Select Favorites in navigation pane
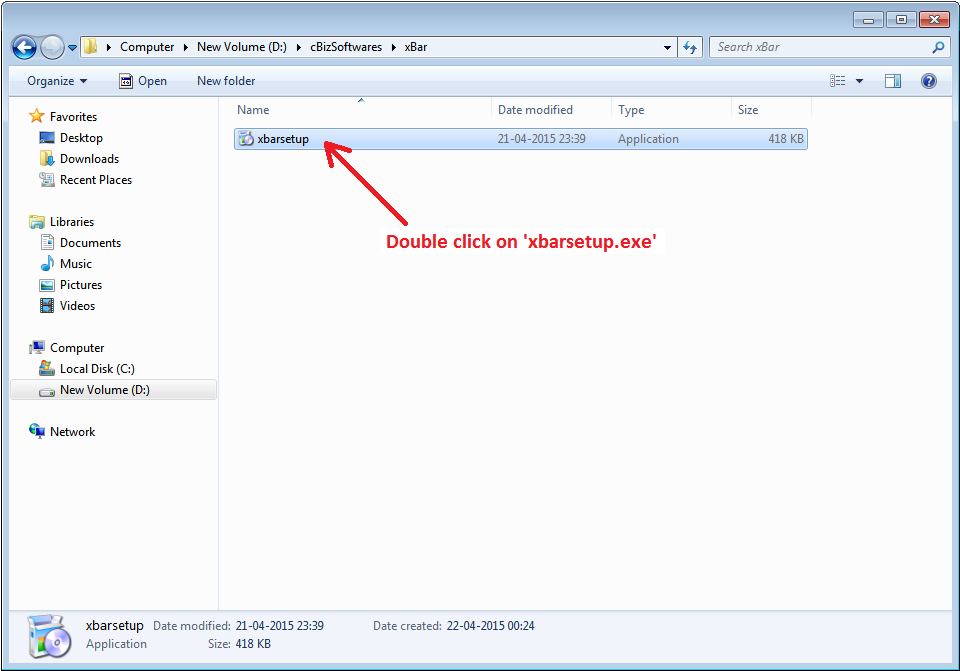Viewport: 960px width, 671px height. [x=73, y=116]
